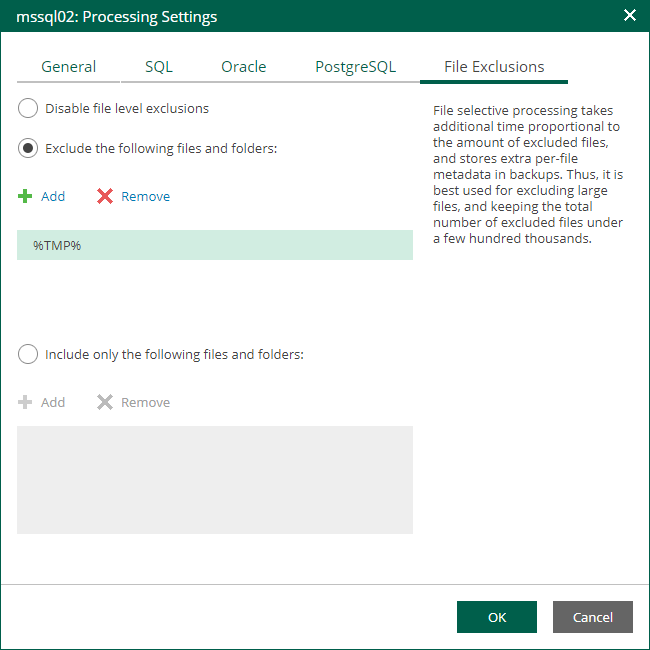Open the SQL tab
This screenshot has height=650, width=650.
[159, 67]
